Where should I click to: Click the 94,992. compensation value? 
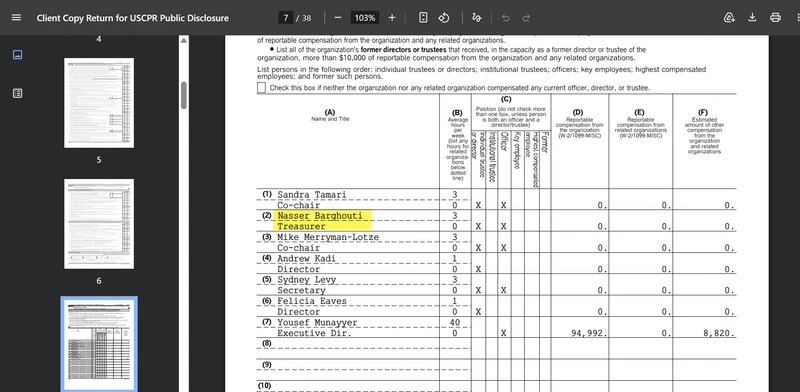point(589,333)
